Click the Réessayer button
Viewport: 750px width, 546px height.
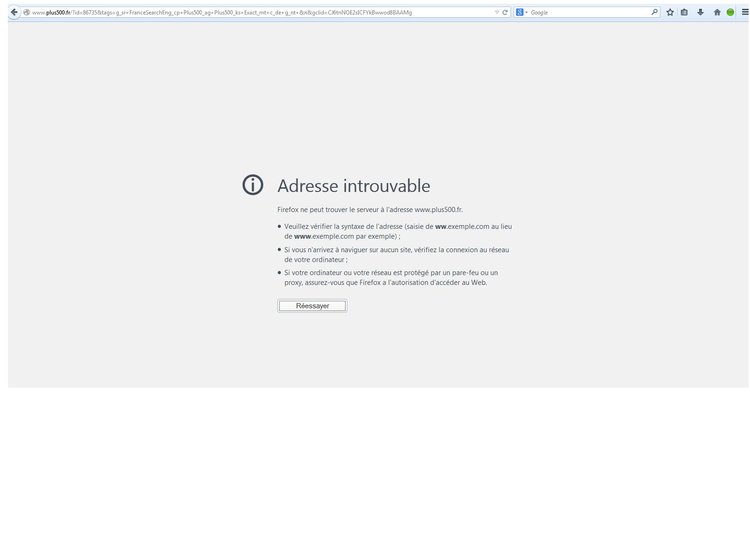(312, 306)
